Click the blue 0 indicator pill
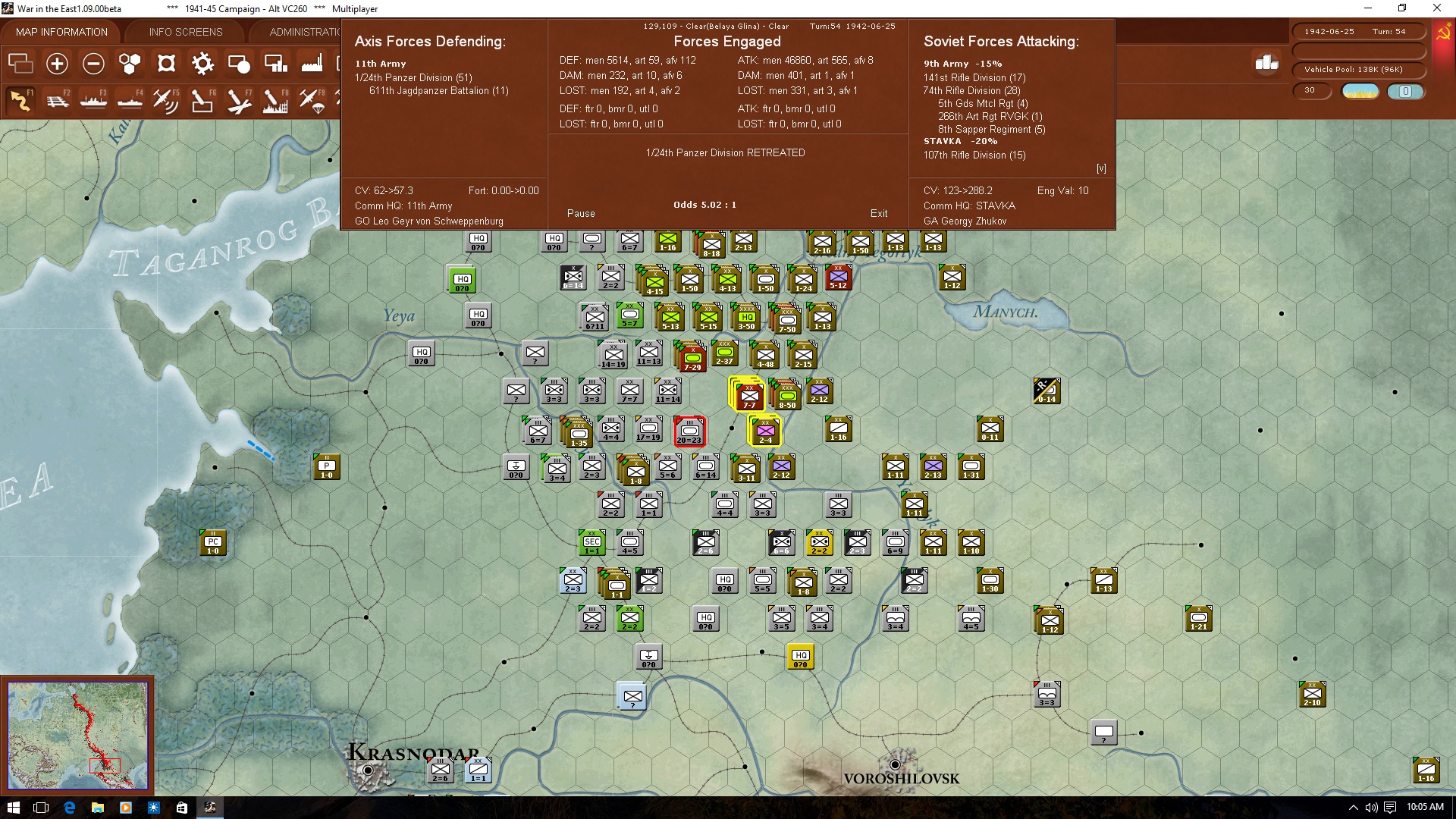Viewport: 1456px width, 819px height. tap(1405, 91)
